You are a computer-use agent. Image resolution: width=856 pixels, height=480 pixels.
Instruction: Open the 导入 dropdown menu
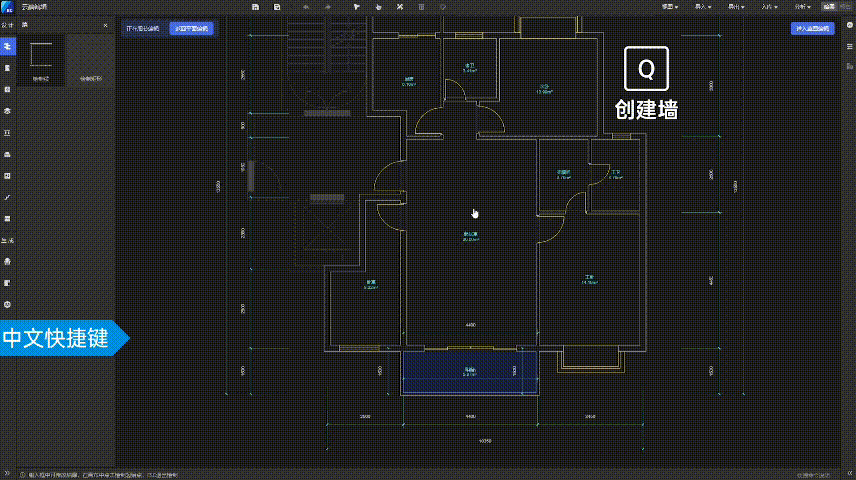point(702,7)
